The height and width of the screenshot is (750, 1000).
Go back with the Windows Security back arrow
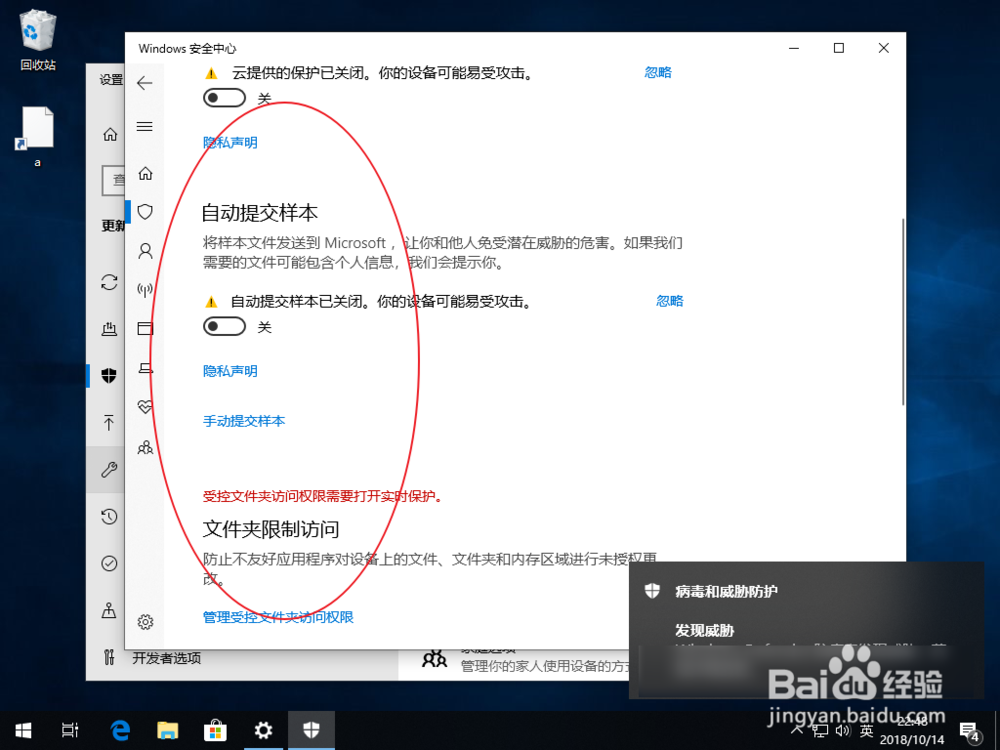click(145, 83)
